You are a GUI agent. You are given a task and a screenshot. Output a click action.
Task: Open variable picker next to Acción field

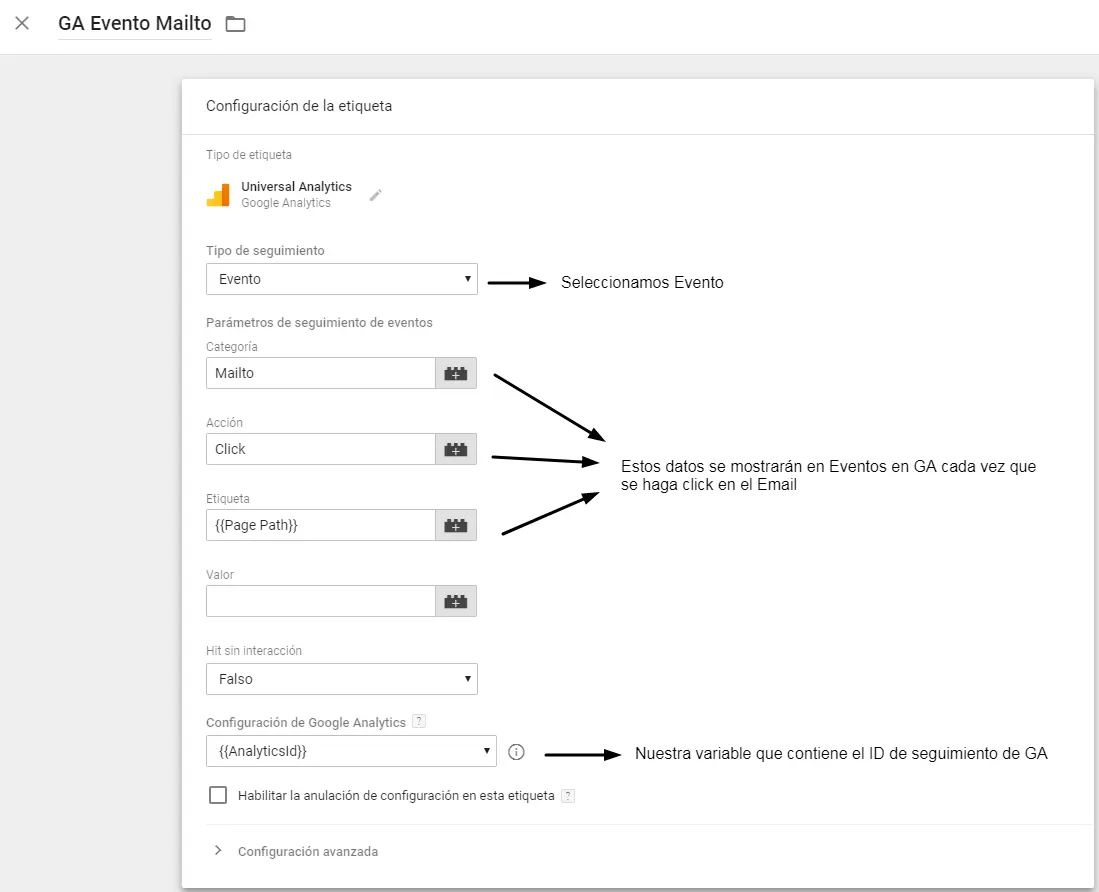coord(456,449)
